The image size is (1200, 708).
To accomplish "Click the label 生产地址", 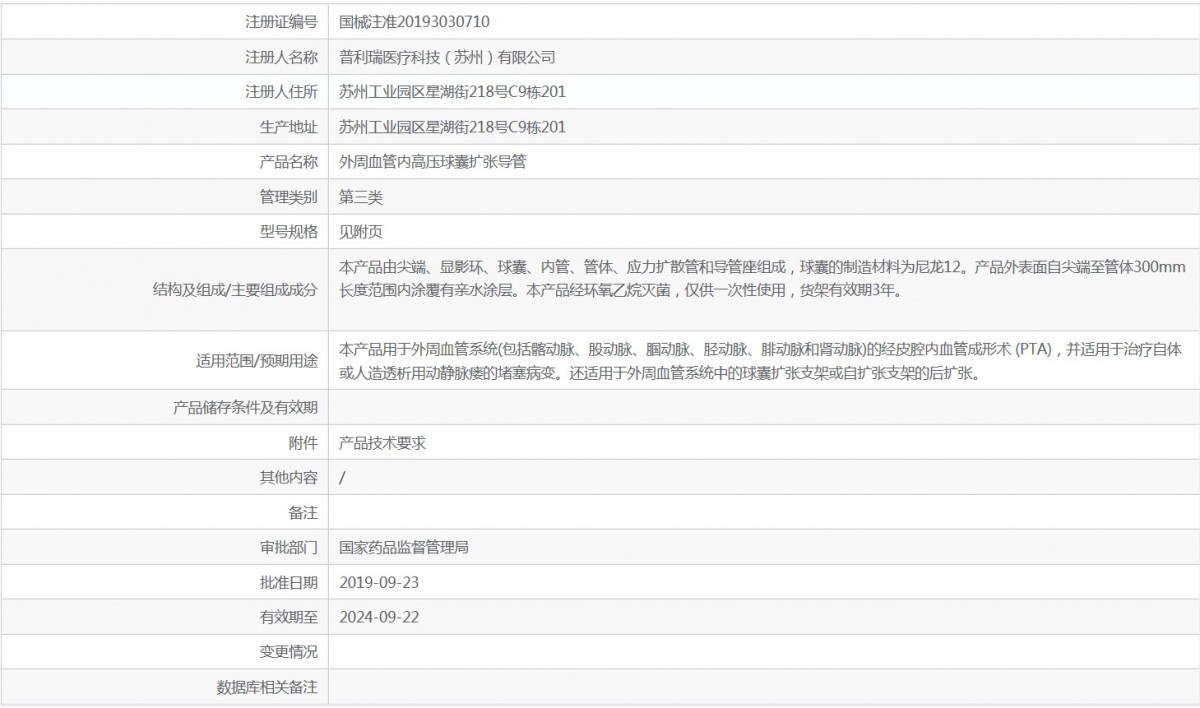I will pyautogui.click(x=288, y=127).
